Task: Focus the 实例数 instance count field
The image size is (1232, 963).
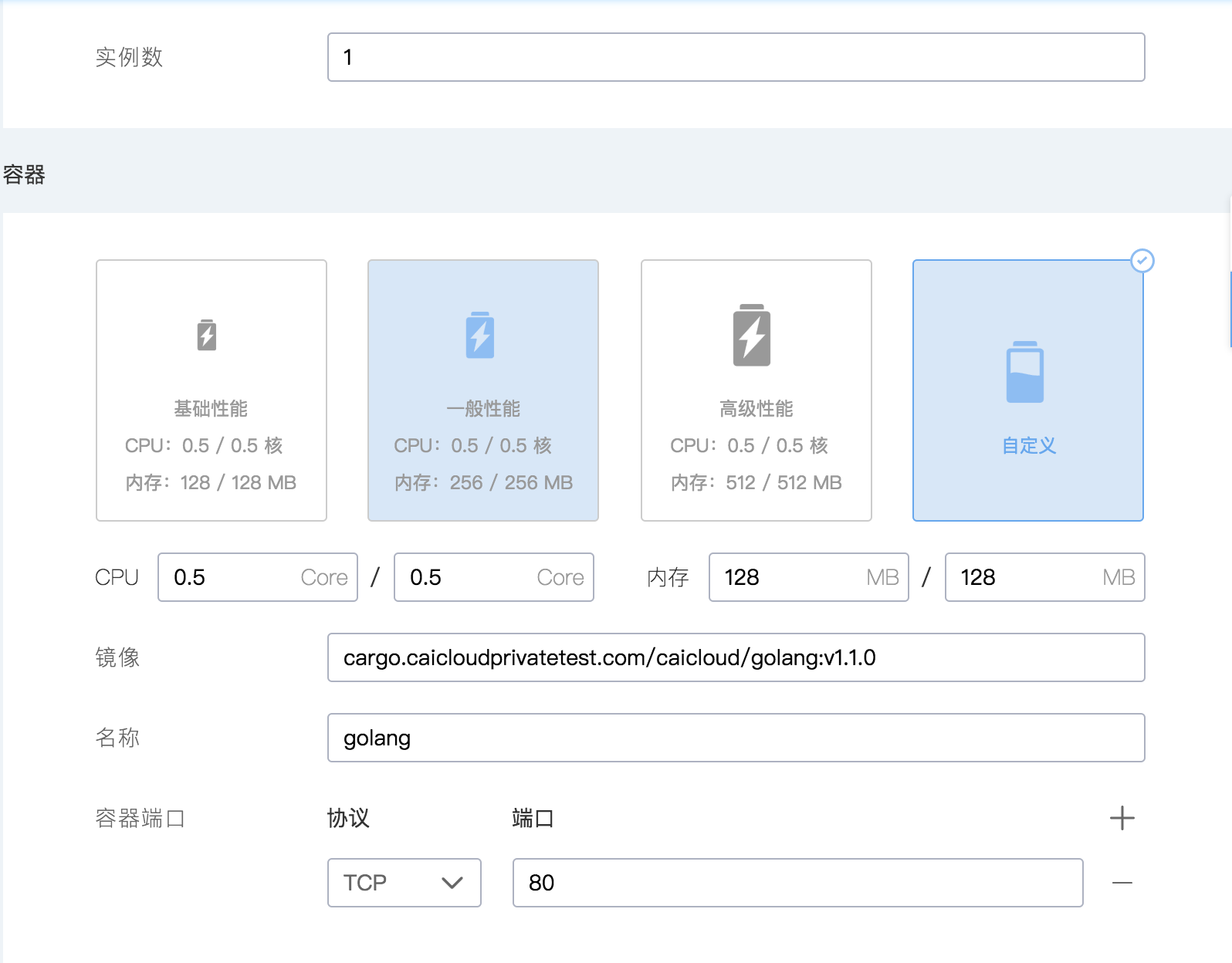Action: (736, 57)
